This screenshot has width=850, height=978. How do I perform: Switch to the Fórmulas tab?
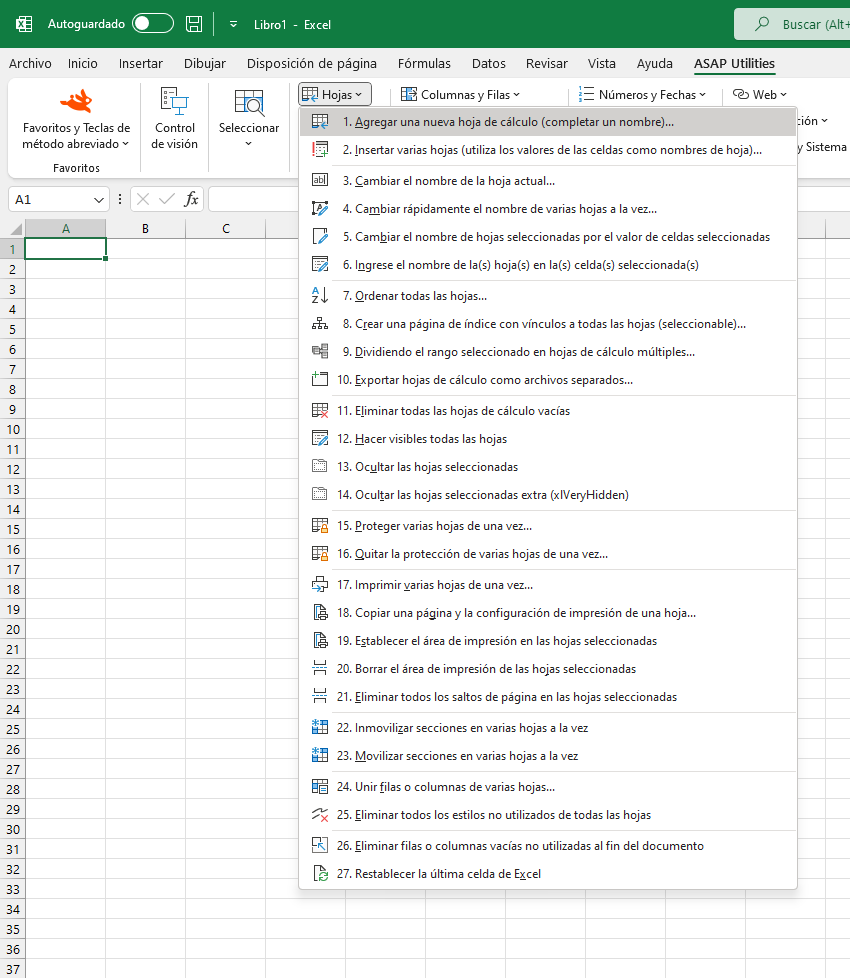coord(424,64)
